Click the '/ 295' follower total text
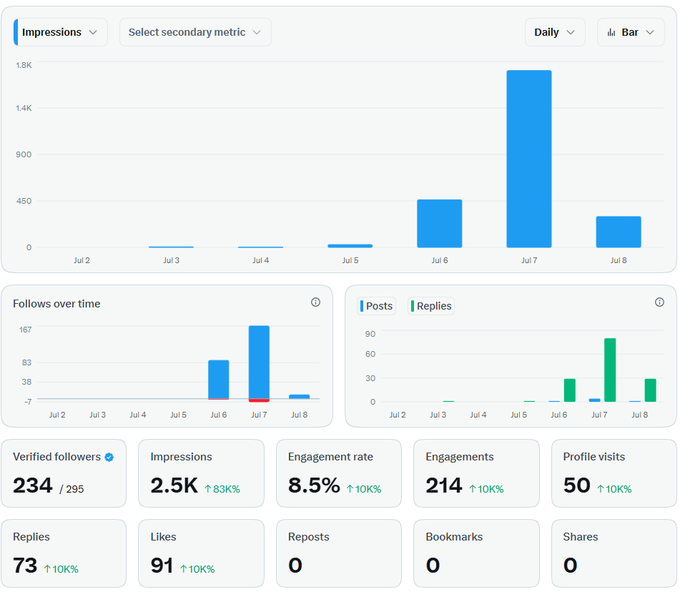 (x=72, y=489)
